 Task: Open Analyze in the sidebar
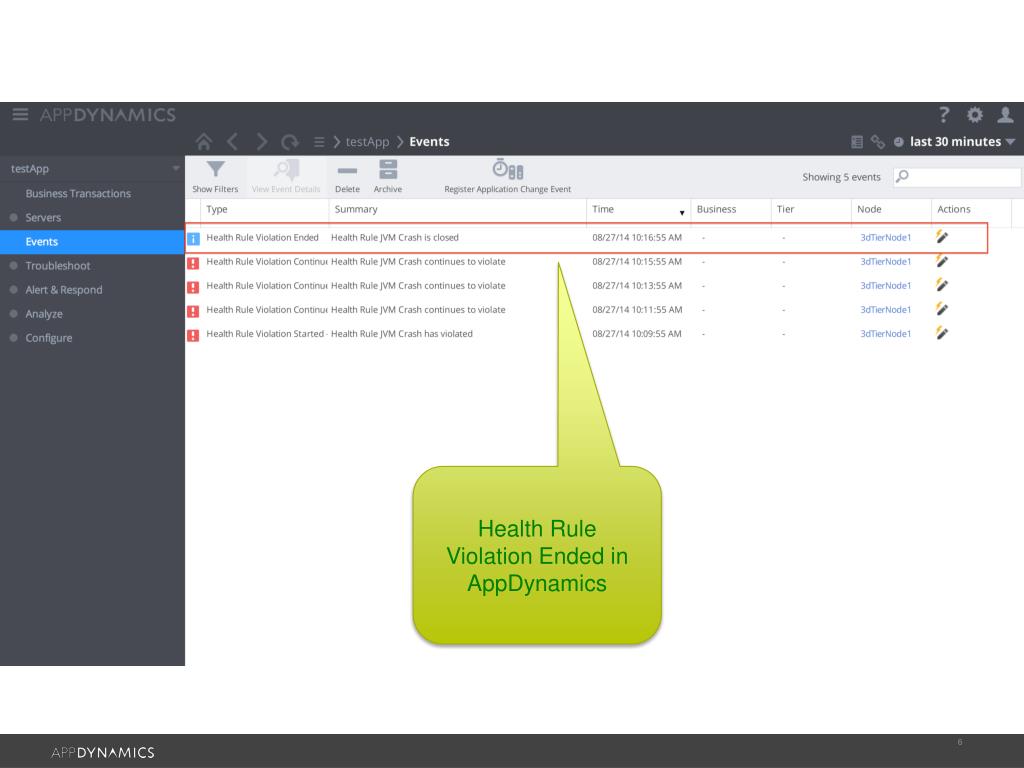click(44, 314)
